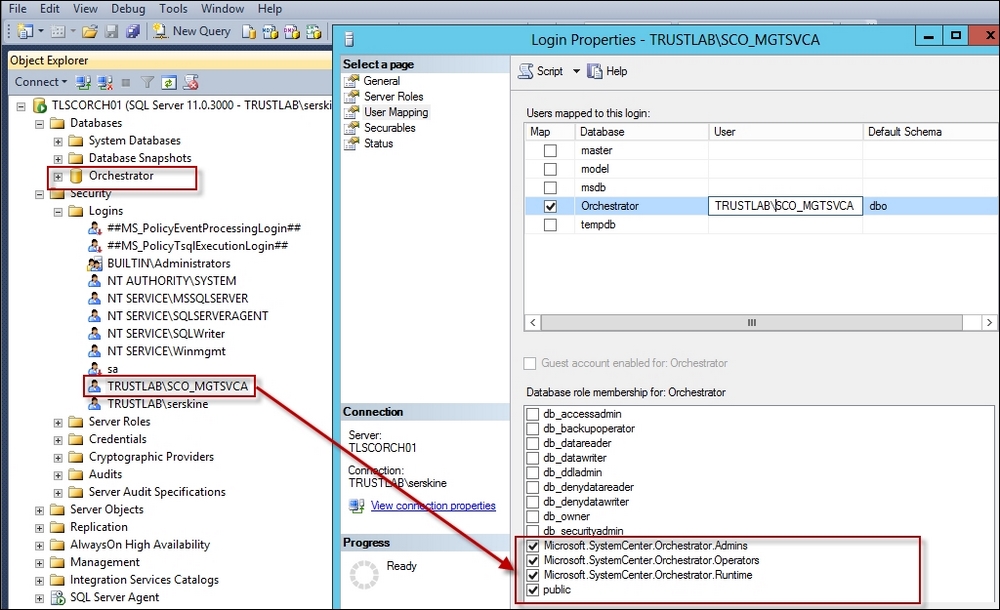This screenshot has width=1000, height=610.
Task: Open the Server Roles page
Action: (x=393, y=96)
